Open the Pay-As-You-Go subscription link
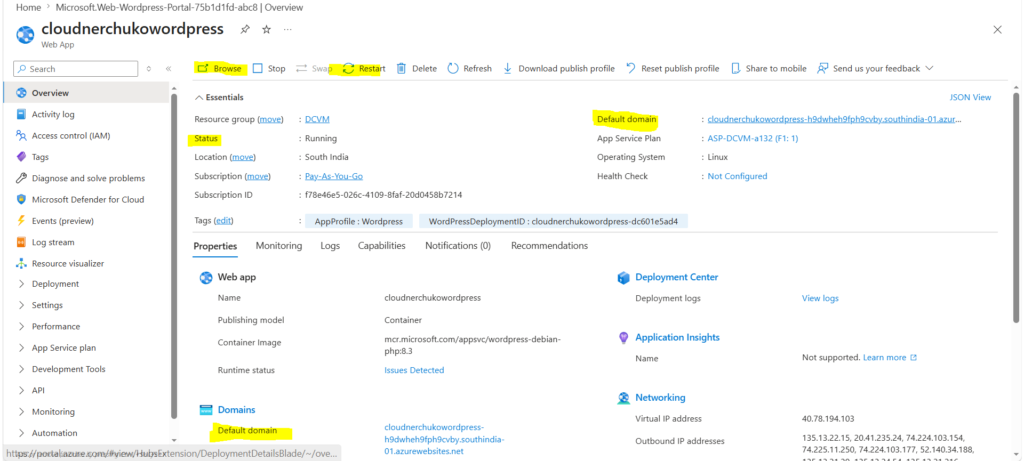1024x461 pixels. [x=334, y=176]
